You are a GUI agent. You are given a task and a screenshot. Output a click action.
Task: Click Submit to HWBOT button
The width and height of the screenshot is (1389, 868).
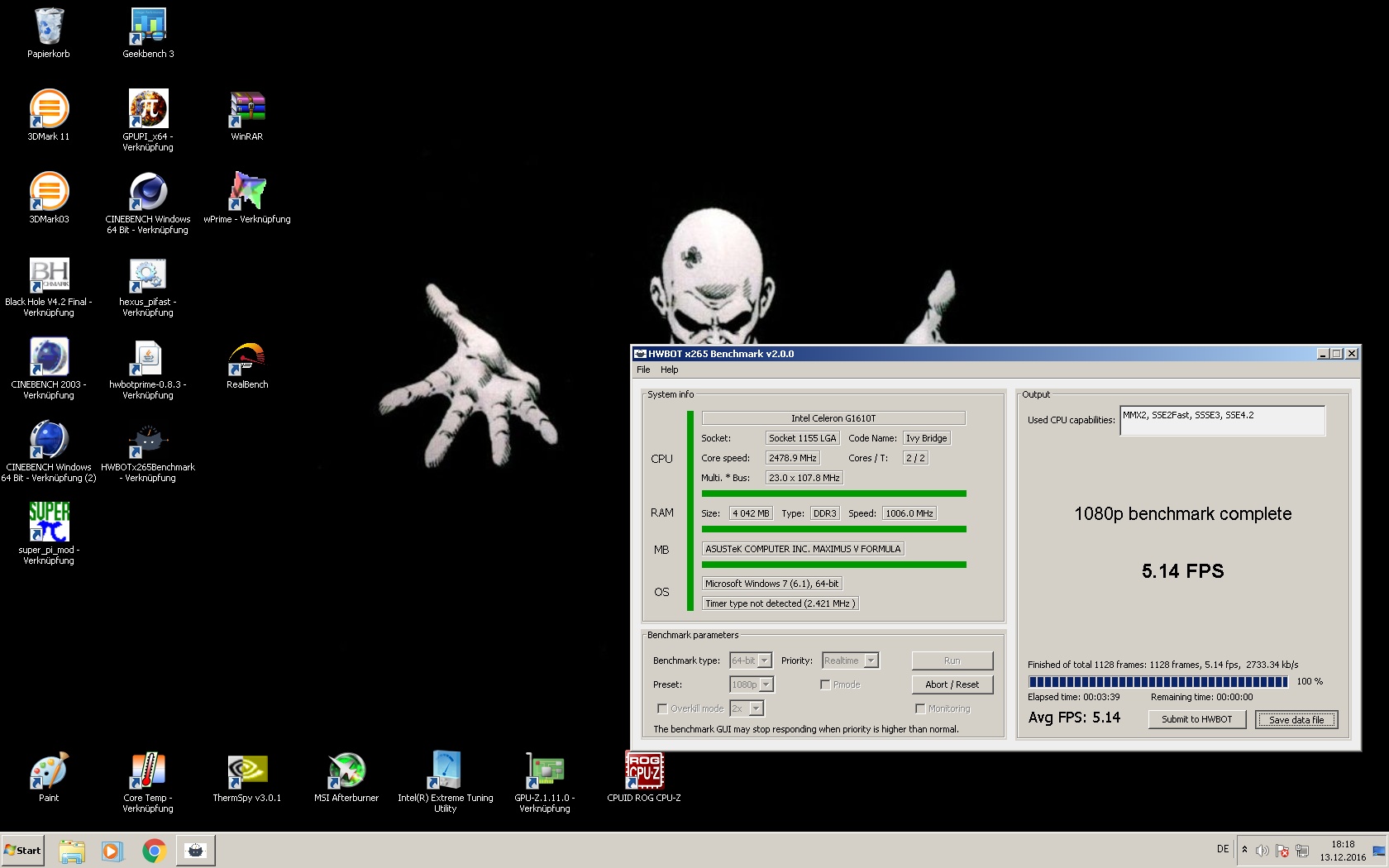click(1197, 719)
